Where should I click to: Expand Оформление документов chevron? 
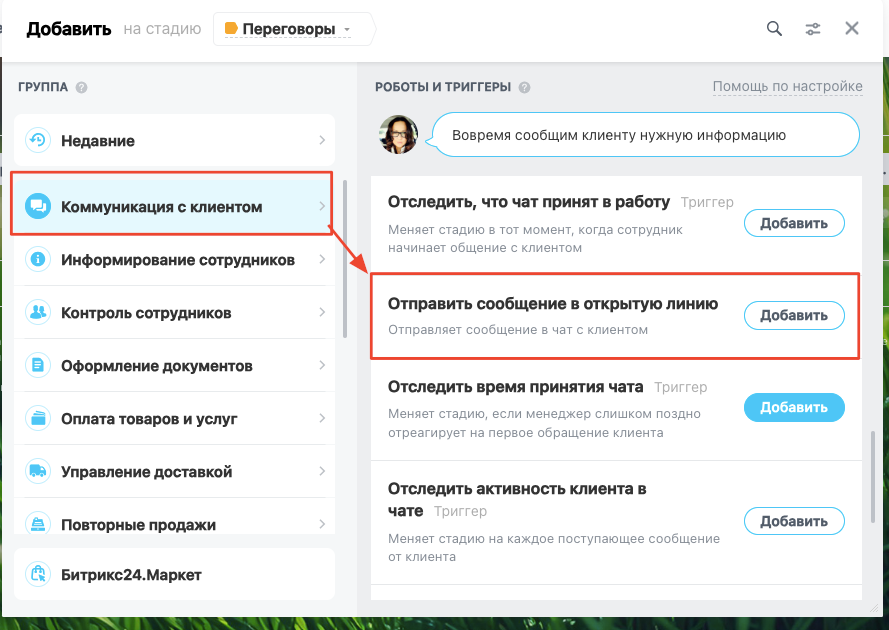tap(322, 365)
